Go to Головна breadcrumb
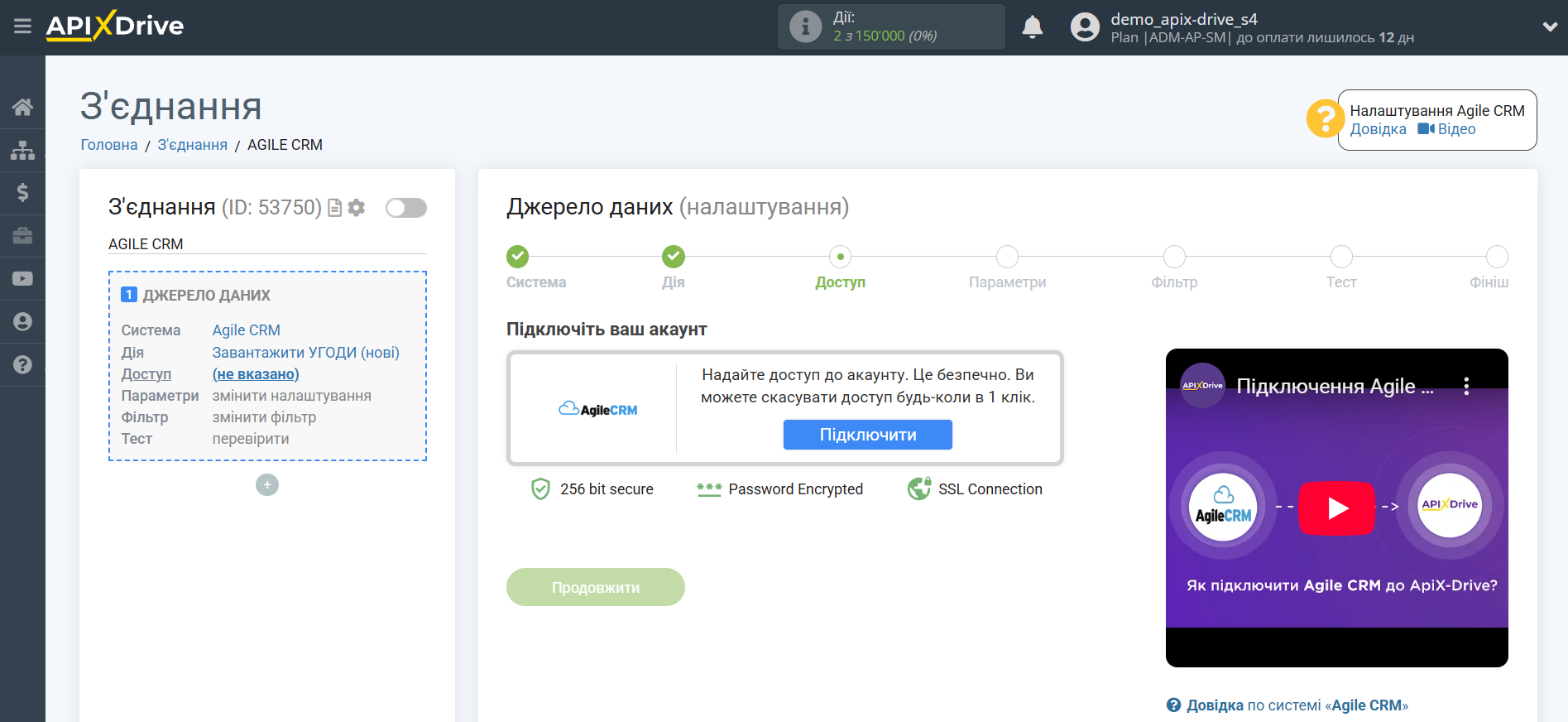1568x722 pixels. tap(109, 145)
